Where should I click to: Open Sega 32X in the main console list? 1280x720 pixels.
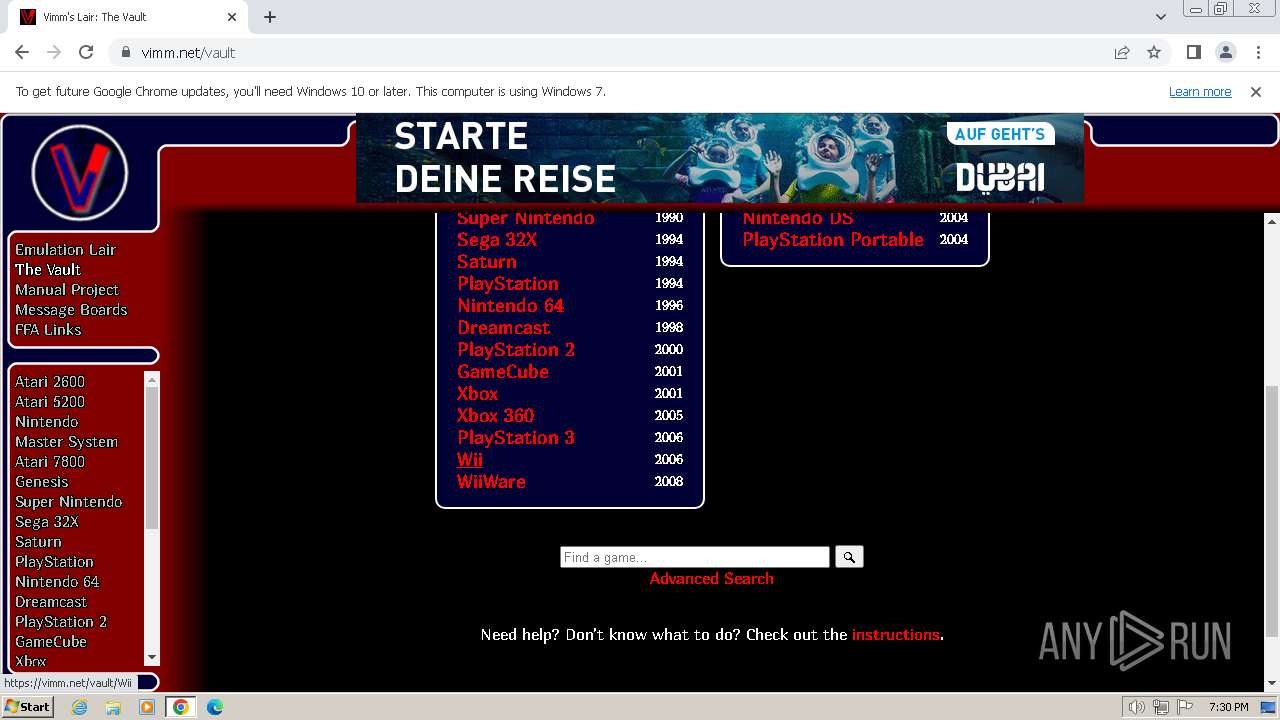497,239
